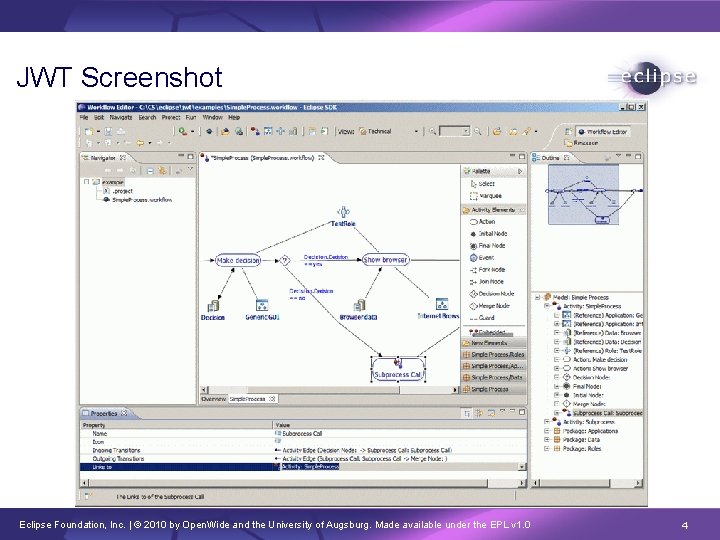Choose the Final Node palette element
720x540 pixels.
[488, 246]
